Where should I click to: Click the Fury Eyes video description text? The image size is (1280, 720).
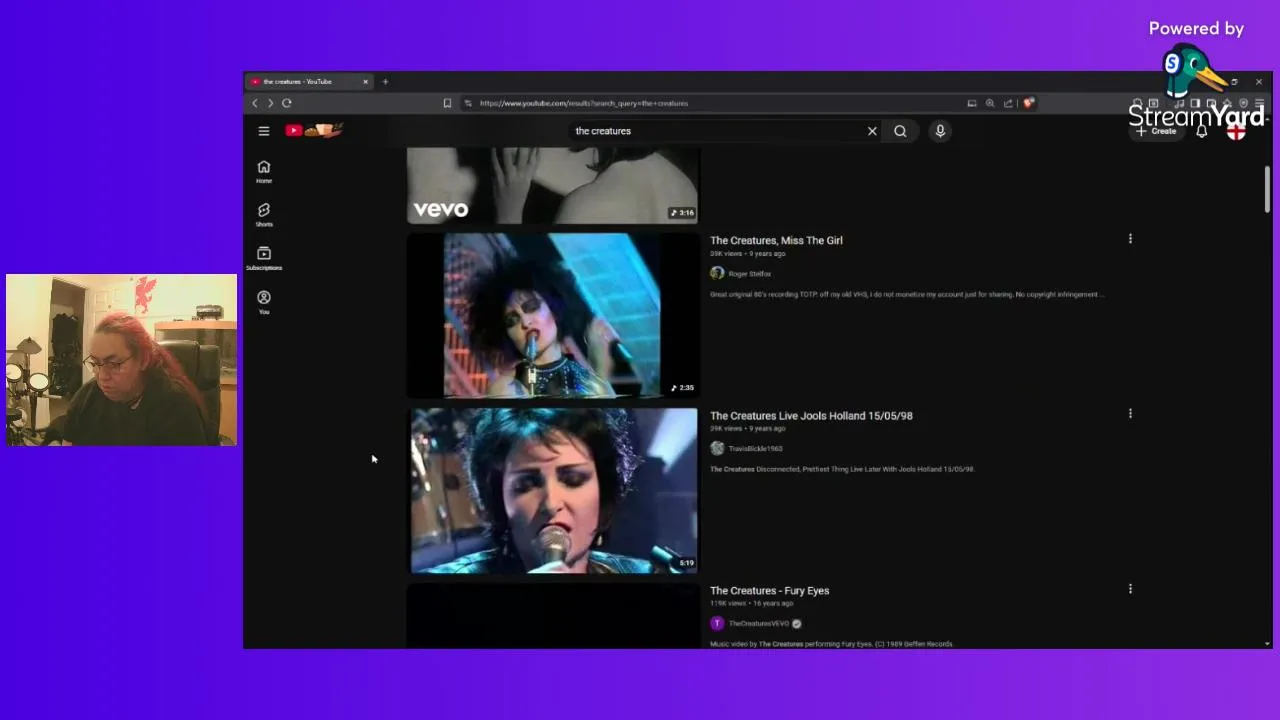(831, 644)
